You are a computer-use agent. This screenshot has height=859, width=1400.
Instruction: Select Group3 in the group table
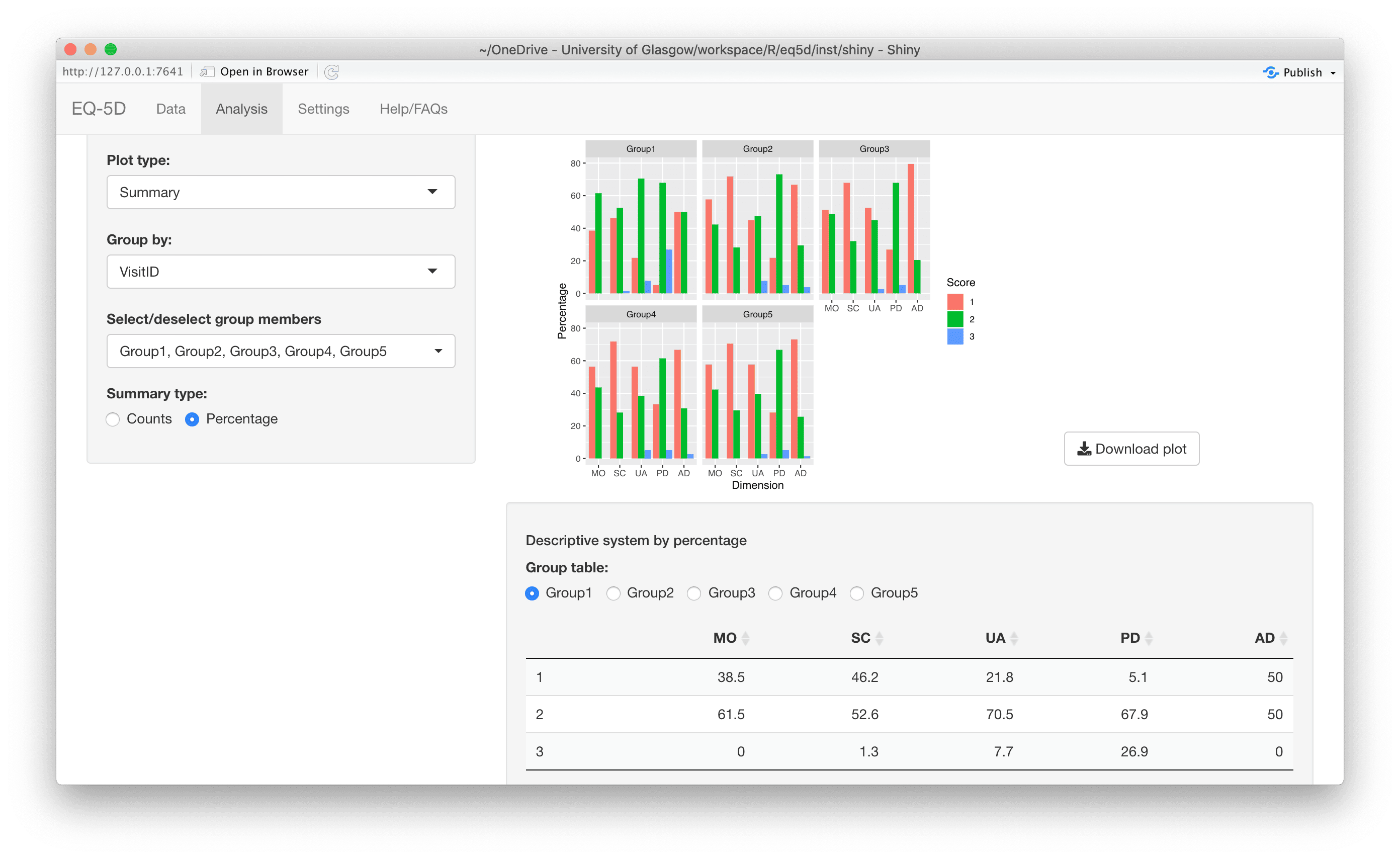(x=693, y=593)
